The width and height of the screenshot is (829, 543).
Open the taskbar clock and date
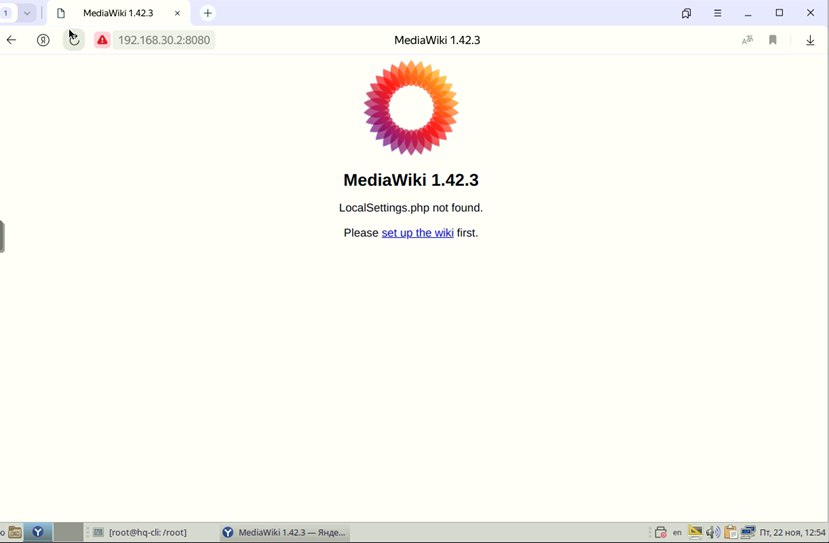coord(793,532)
